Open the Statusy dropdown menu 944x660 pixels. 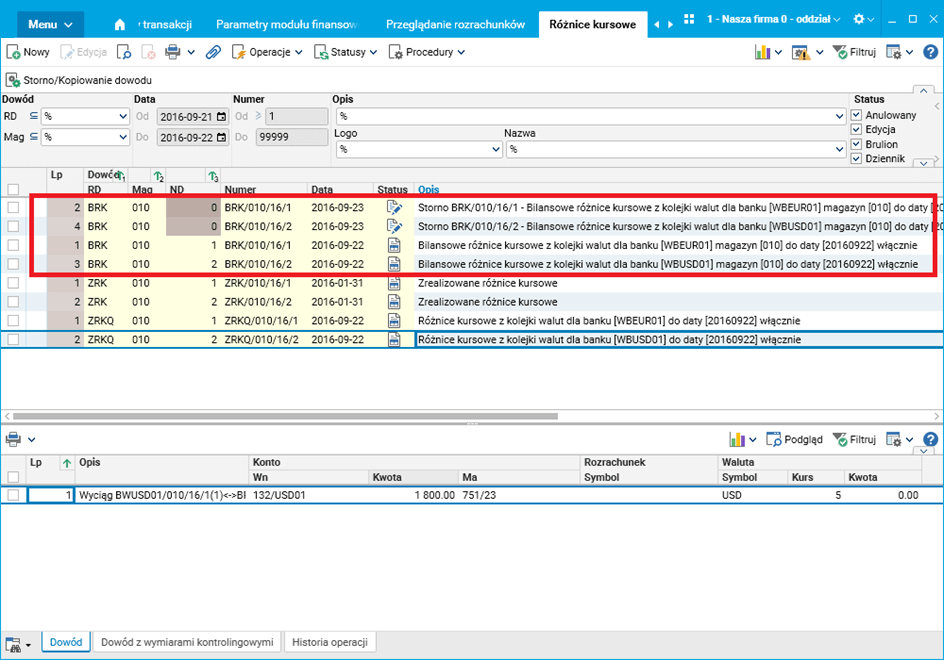[x=346, y=52]
